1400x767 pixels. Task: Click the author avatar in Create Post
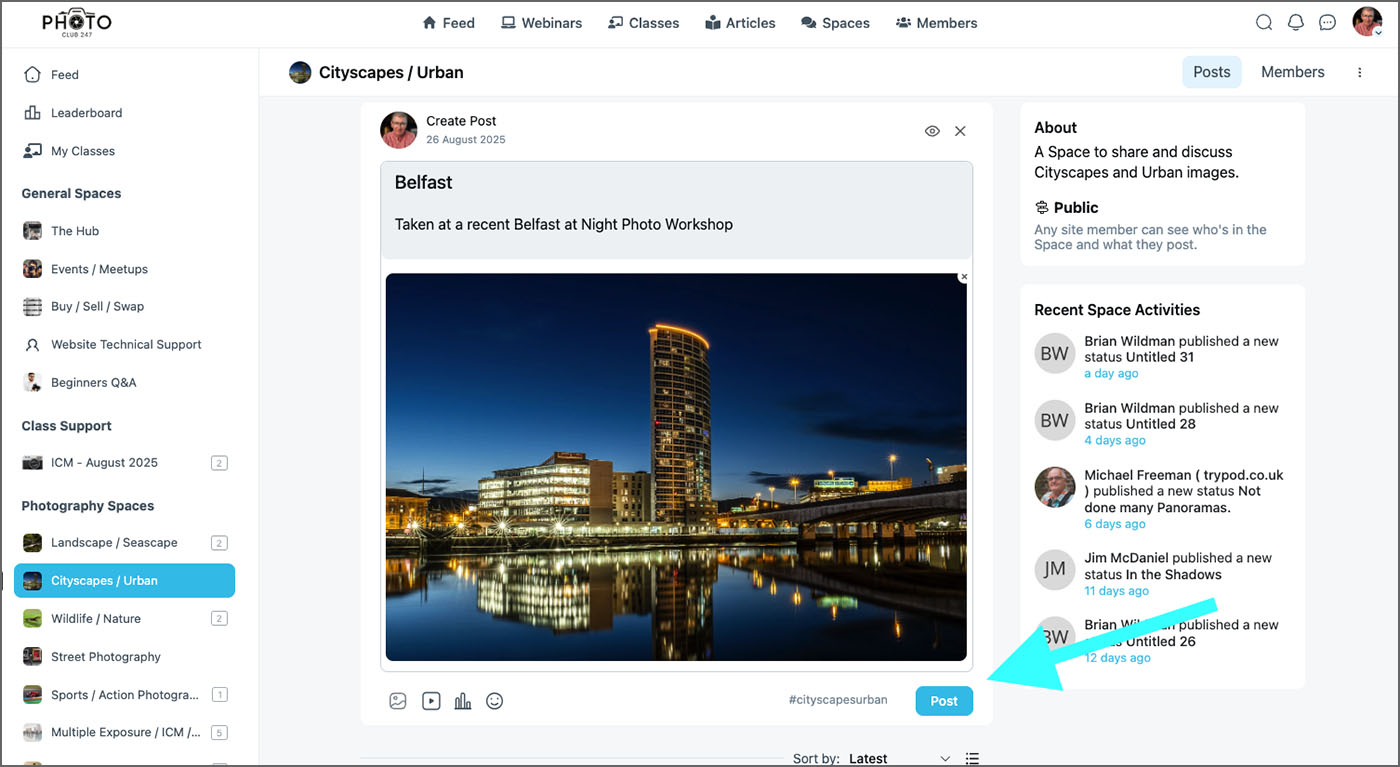(399, 130)
